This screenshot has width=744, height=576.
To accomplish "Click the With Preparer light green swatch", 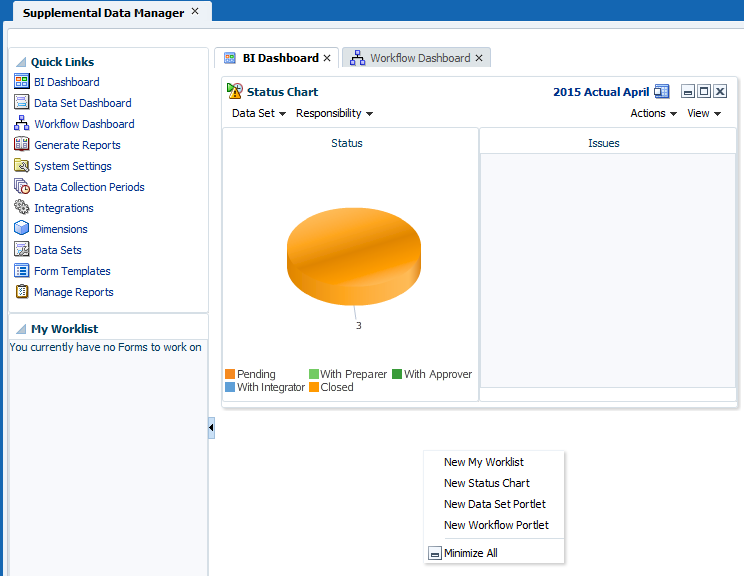I will click(x=314, y=374).
